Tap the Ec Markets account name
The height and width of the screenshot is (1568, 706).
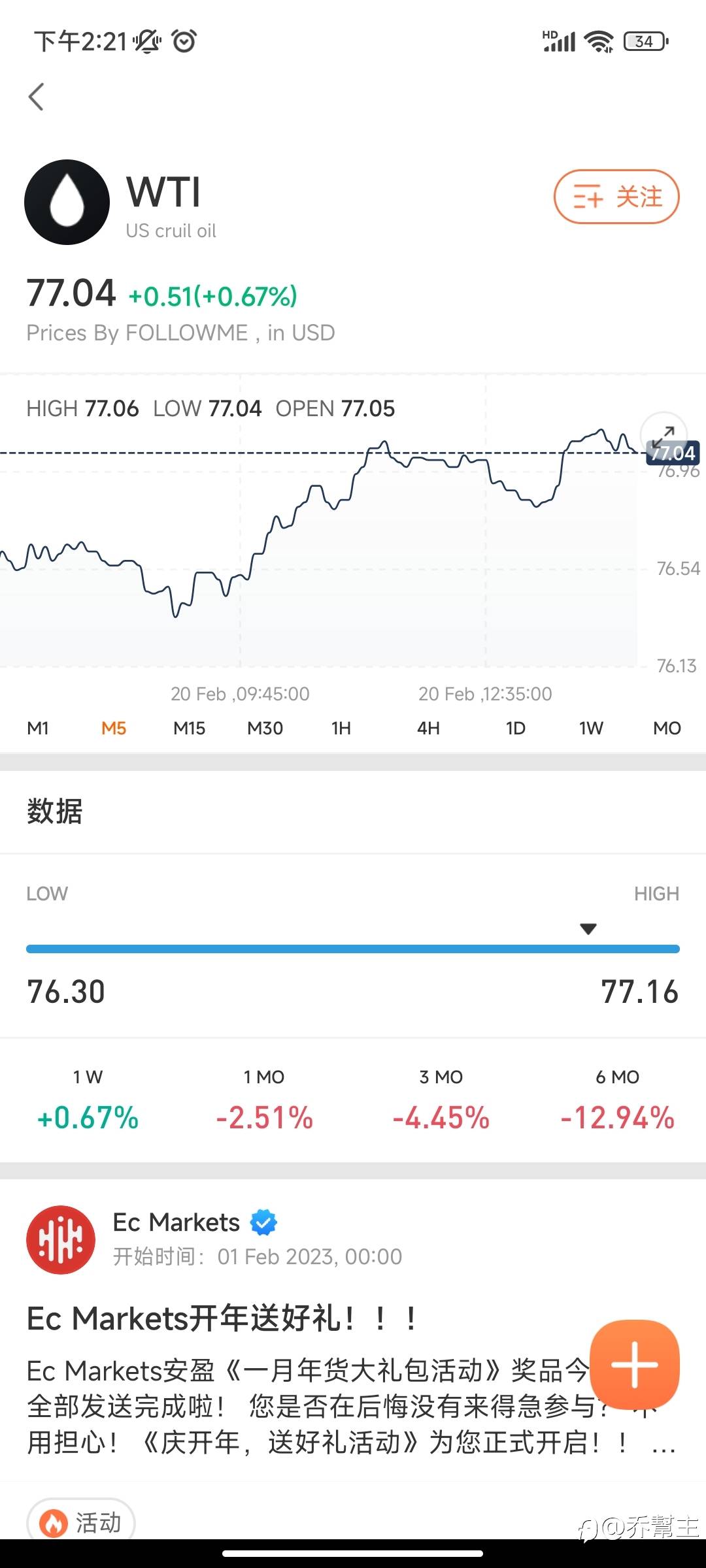coord(176,1222)
